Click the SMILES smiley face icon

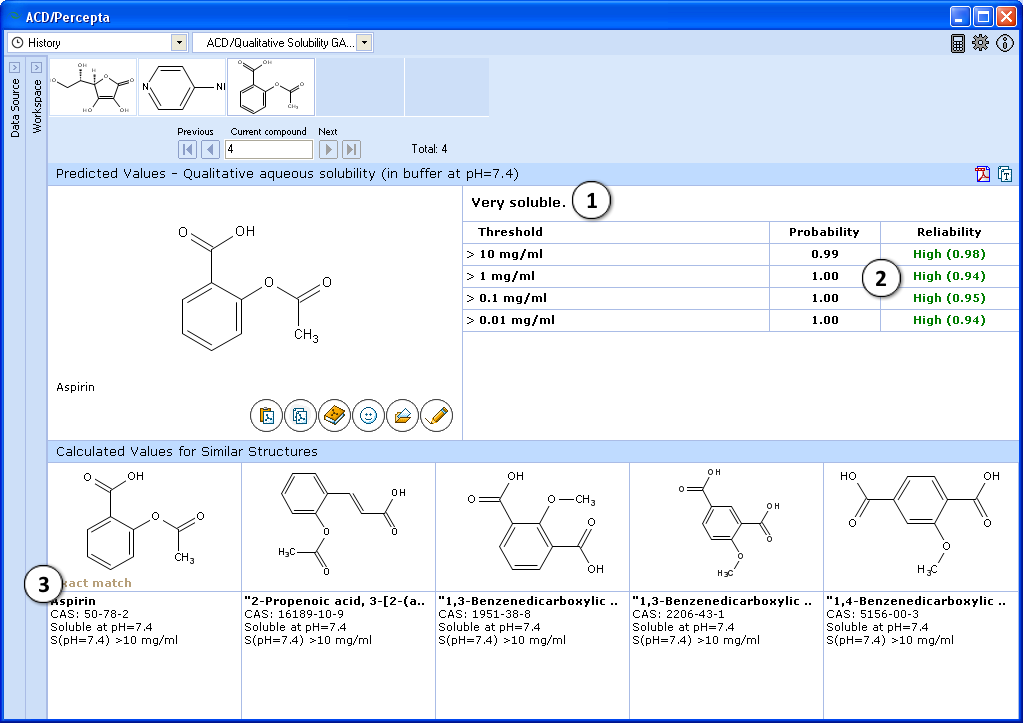coord(368,415)
